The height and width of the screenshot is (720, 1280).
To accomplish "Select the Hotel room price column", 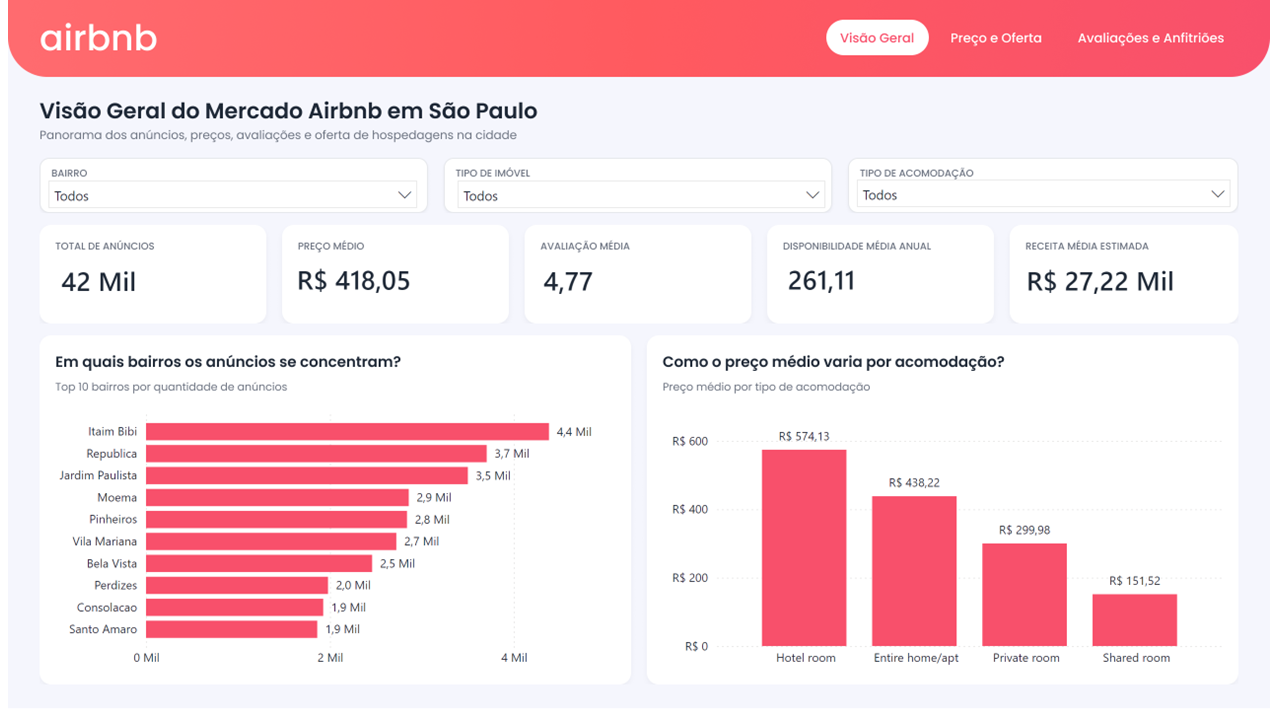I will pos(804,548).
